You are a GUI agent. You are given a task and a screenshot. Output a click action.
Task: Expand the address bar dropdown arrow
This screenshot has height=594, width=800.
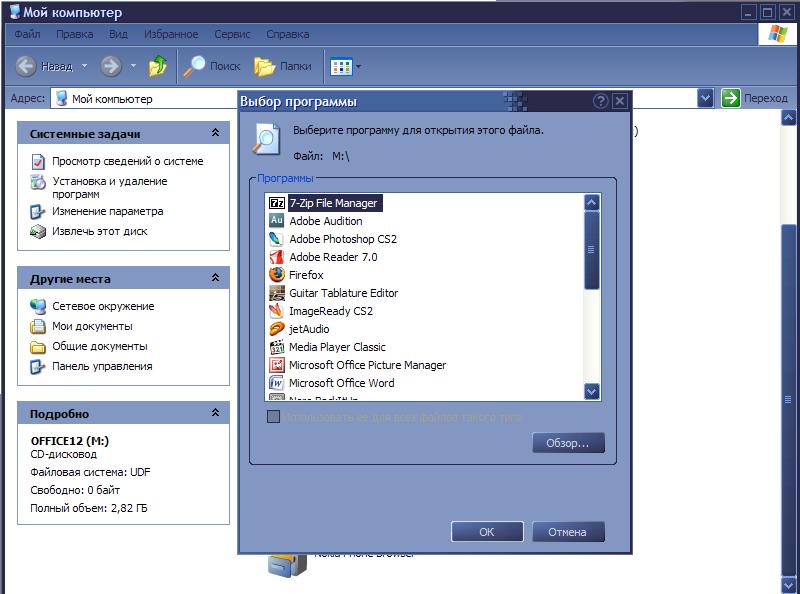click(x=705, y=98)
